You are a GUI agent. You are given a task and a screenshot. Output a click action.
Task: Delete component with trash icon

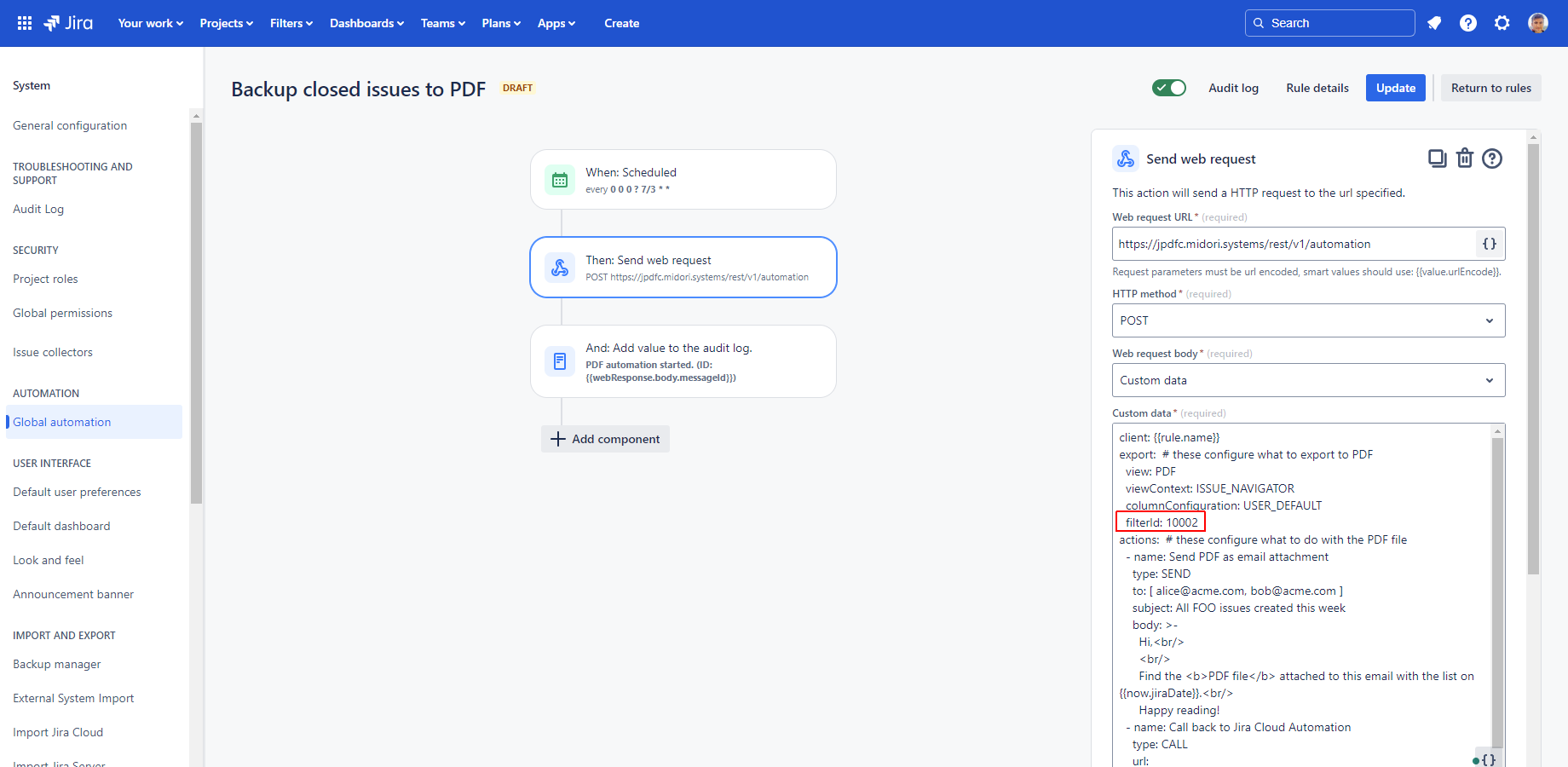click(x=1465, y=159)
